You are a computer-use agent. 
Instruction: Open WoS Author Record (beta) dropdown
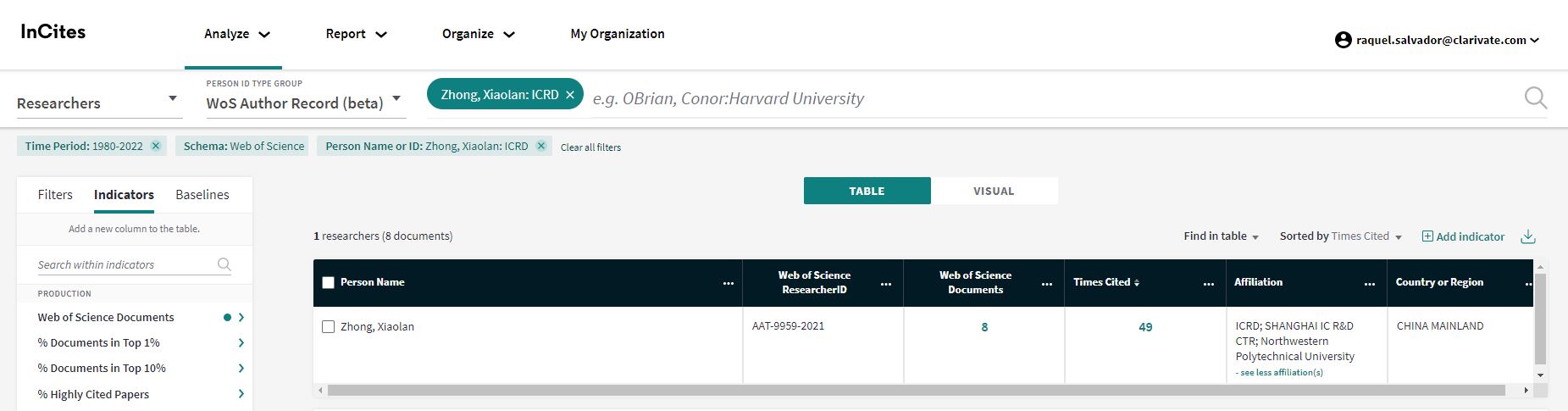304,103
